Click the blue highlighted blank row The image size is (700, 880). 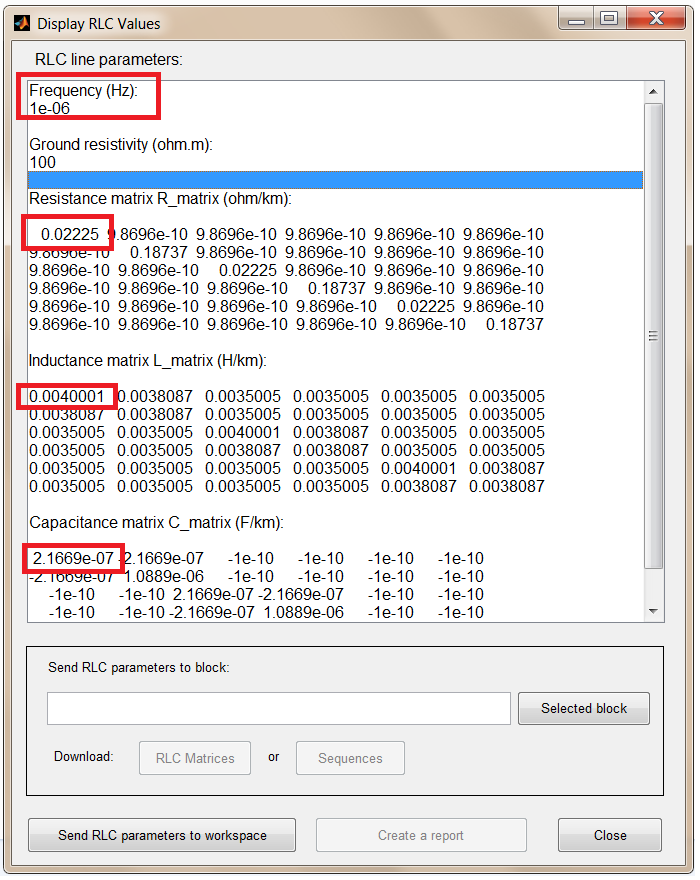(x=335, y=179)
